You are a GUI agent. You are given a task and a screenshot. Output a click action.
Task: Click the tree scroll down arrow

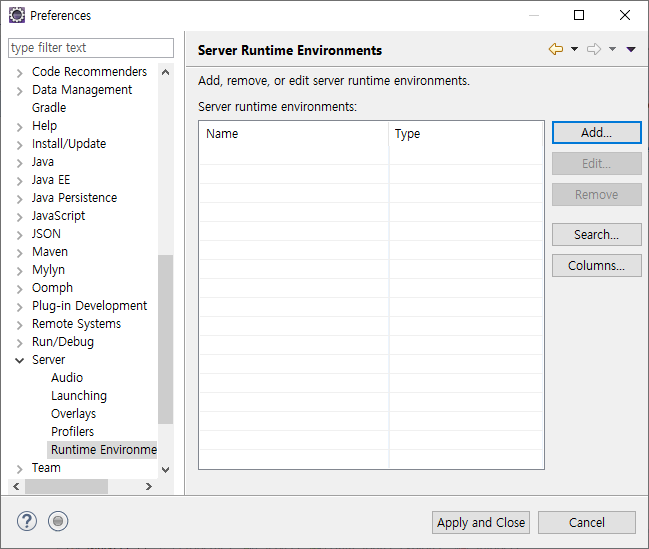coord(166,470)
